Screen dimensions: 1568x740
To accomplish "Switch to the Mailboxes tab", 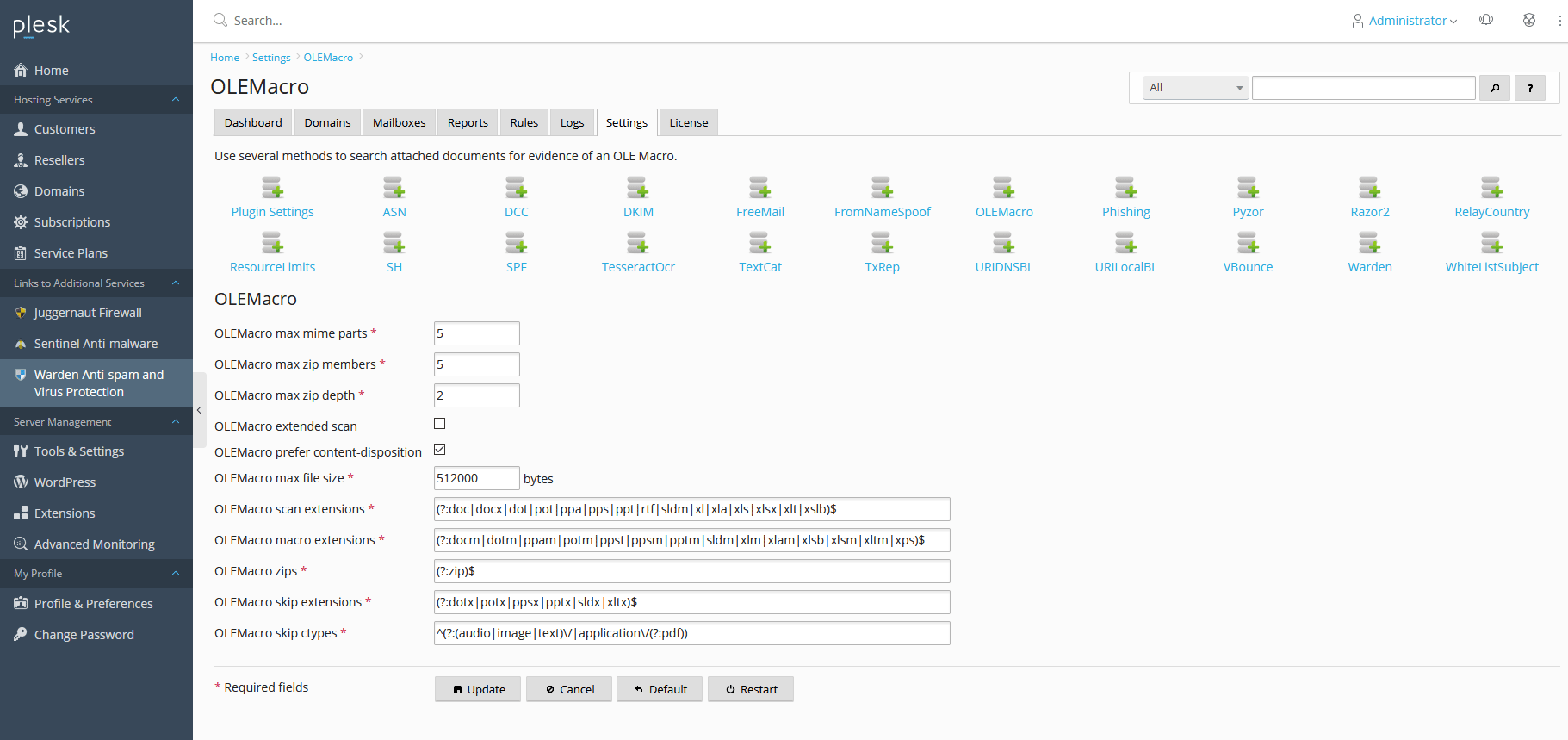I will click(x=400, y=122).
